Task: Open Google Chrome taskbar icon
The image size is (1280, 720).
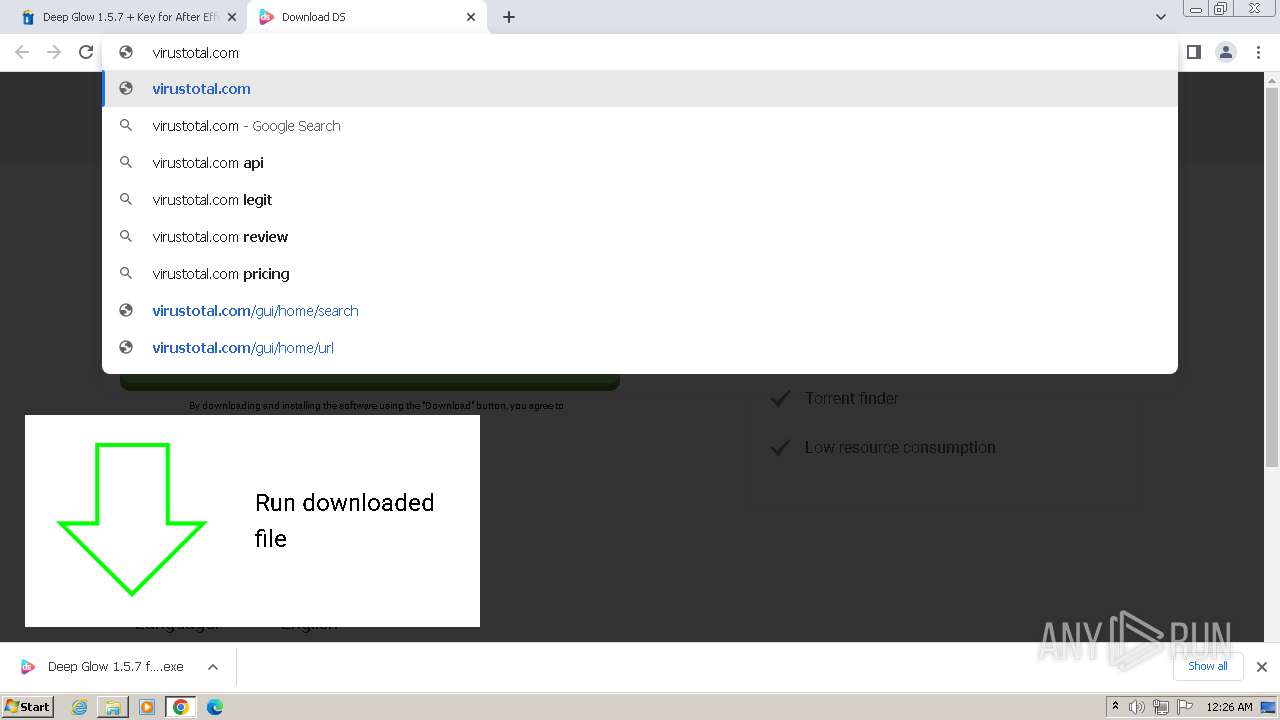Action: pyautogui.click(x=181, y=707)
